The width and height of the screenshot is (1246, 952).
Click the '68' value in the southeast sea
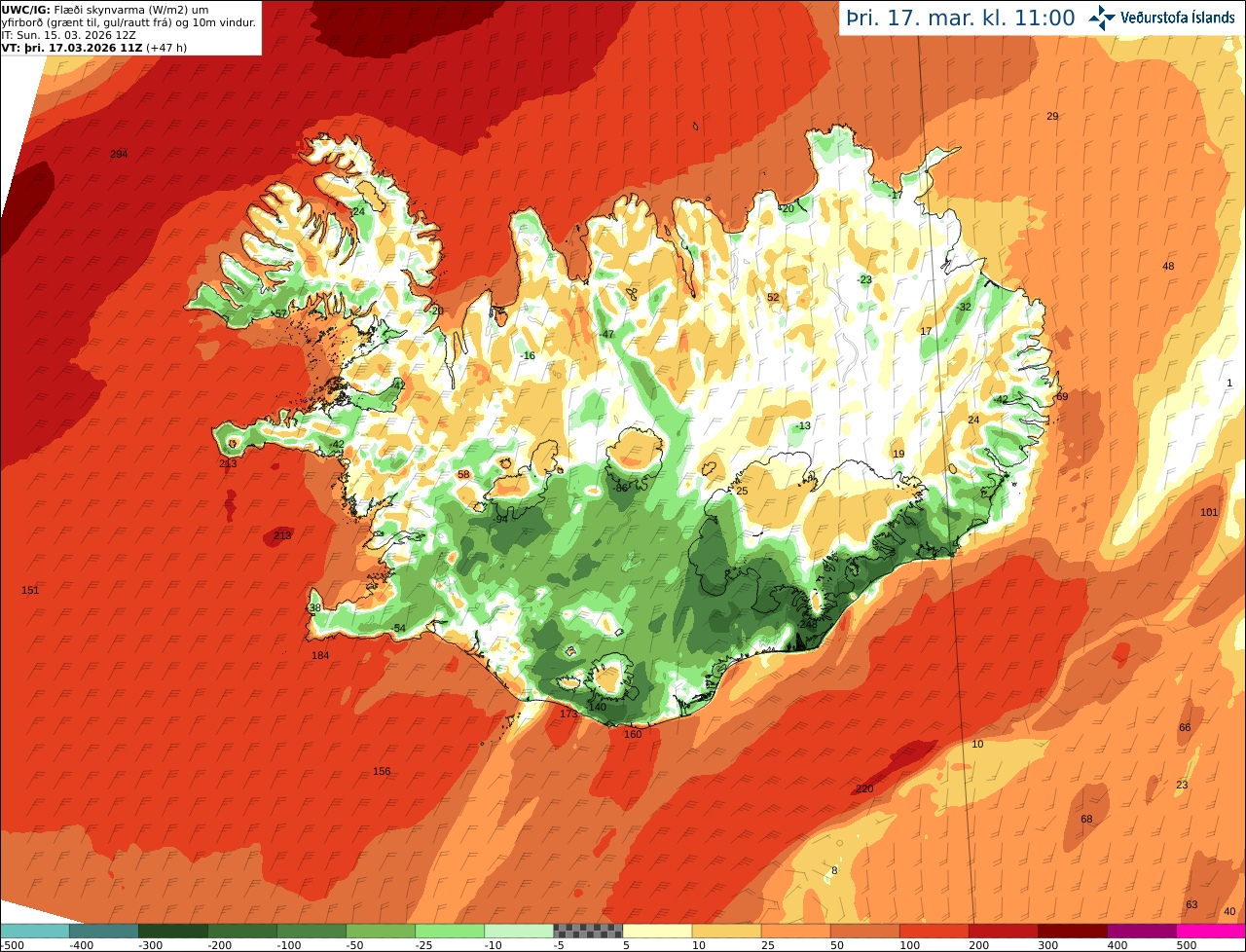click(1086, 820)
